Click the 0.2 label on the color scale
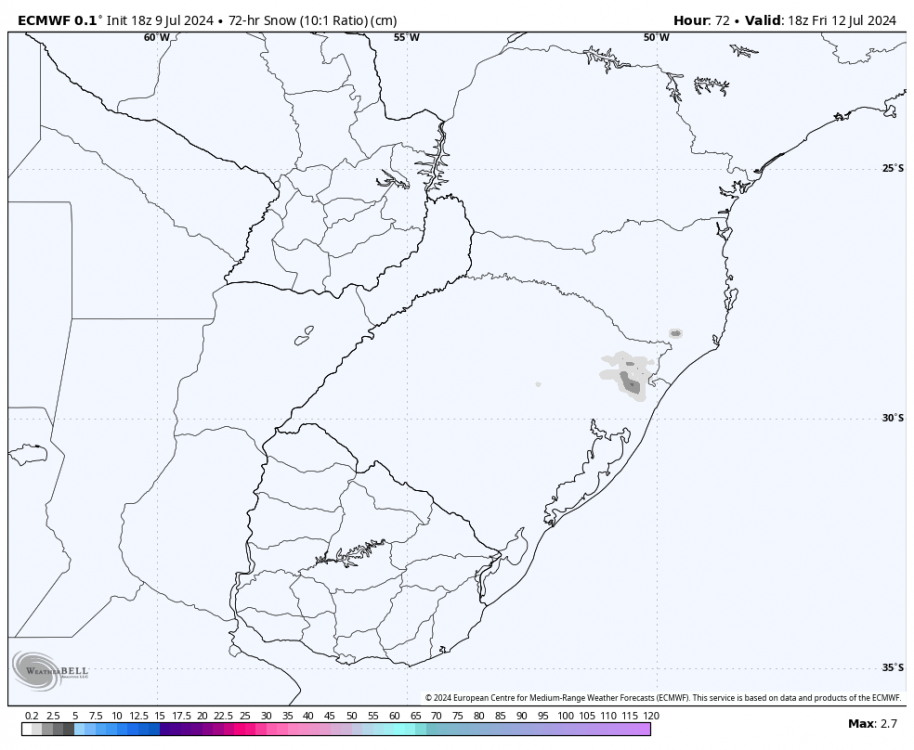914x750 pixels. click(x=31, y=716)
